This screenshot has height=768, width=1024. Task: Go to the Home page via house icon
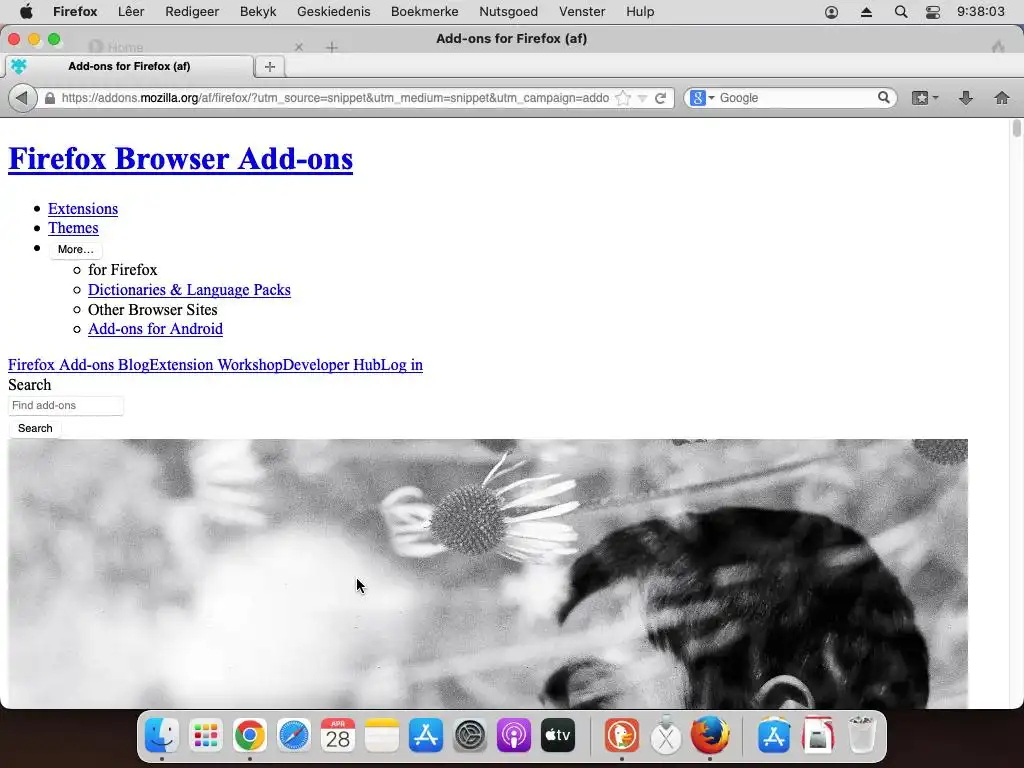pos(1002,98)
